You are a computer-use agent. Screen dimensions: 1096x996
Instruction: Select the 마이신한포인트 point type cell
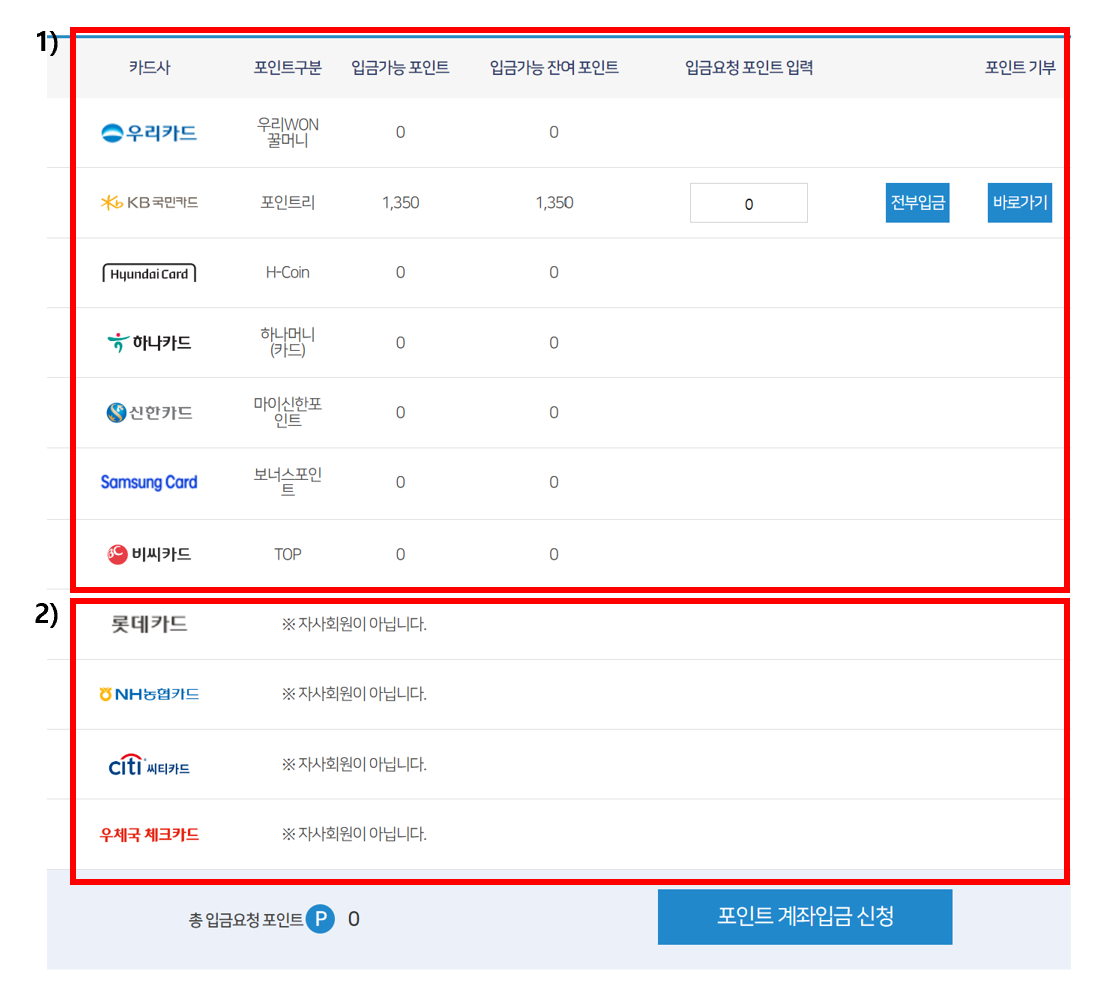(x=287, y=412)
